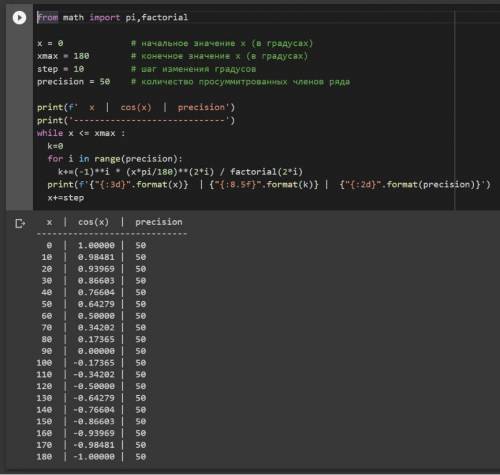Click the 'cos(x)' output column header
This screenshot has width=500, height=475.
click(93, 222)
